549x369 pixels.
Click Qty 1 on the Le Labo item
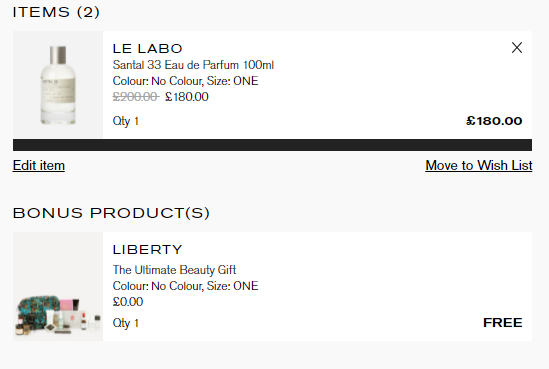pos(126,121)
